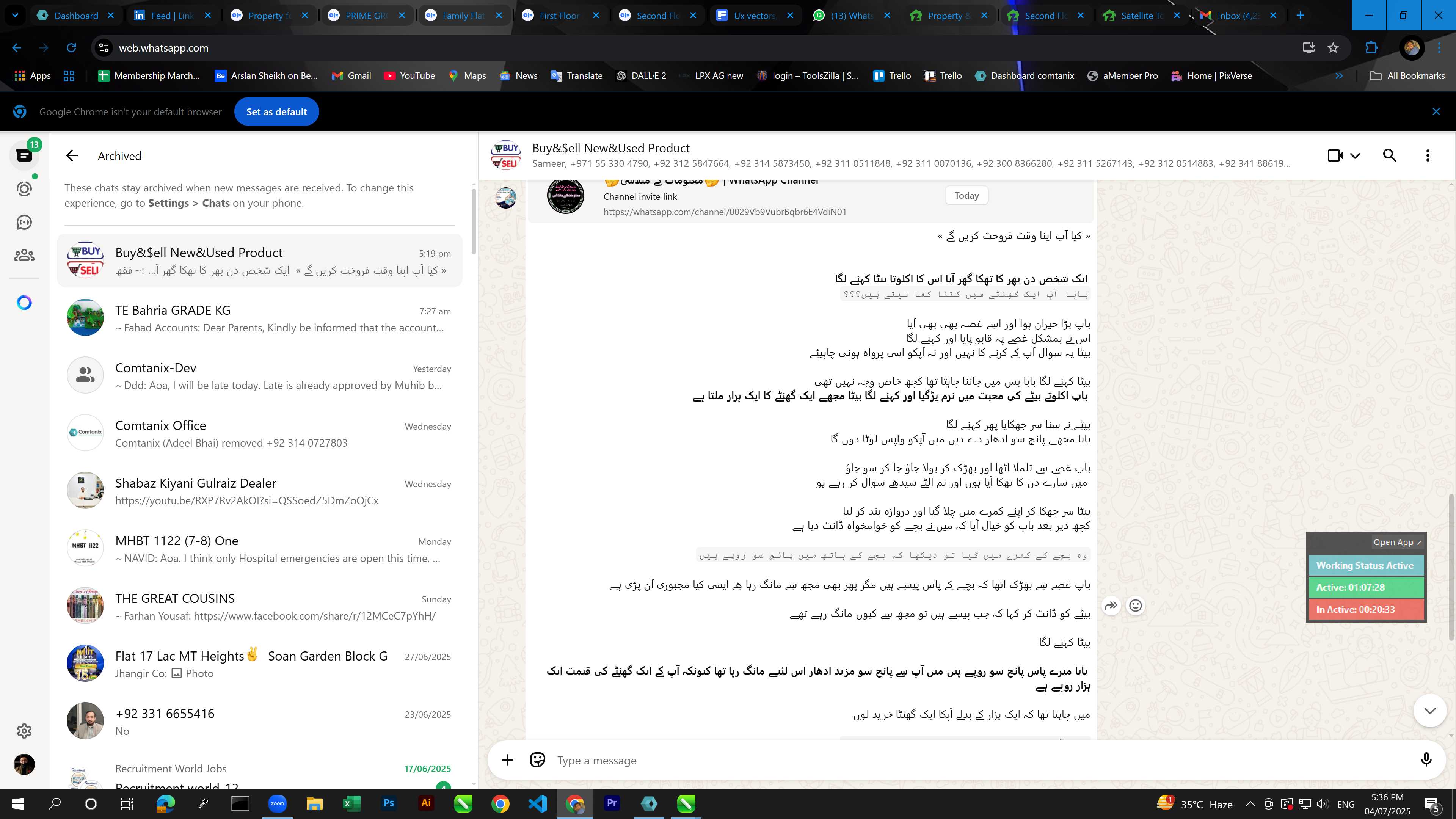Dismiss the default browser notification bar
This screenshot has height=819, width=1456.
(1436, 112)
